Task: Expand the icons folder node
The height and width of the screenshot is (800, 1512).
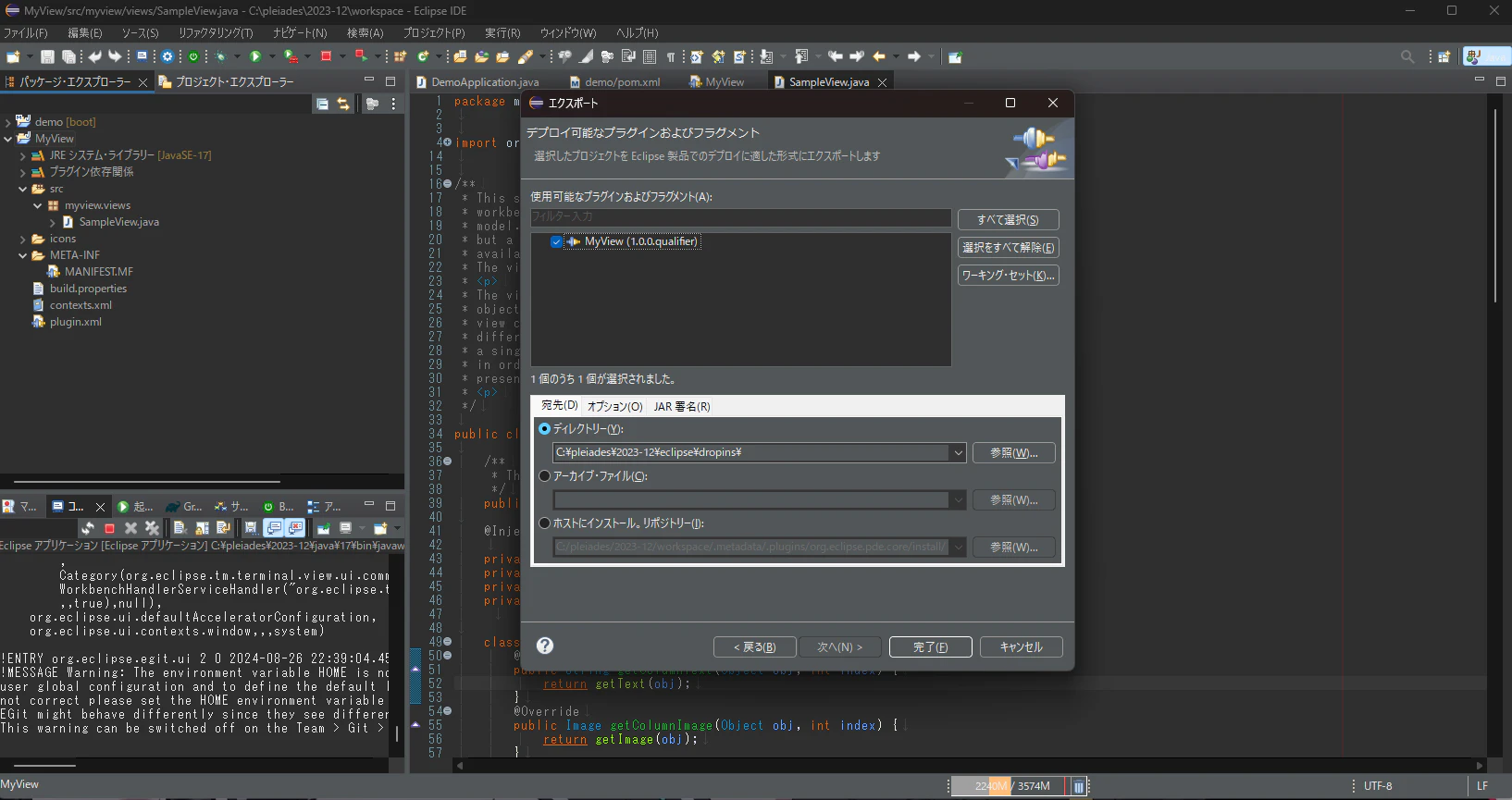Action: (x=23, y=239)
